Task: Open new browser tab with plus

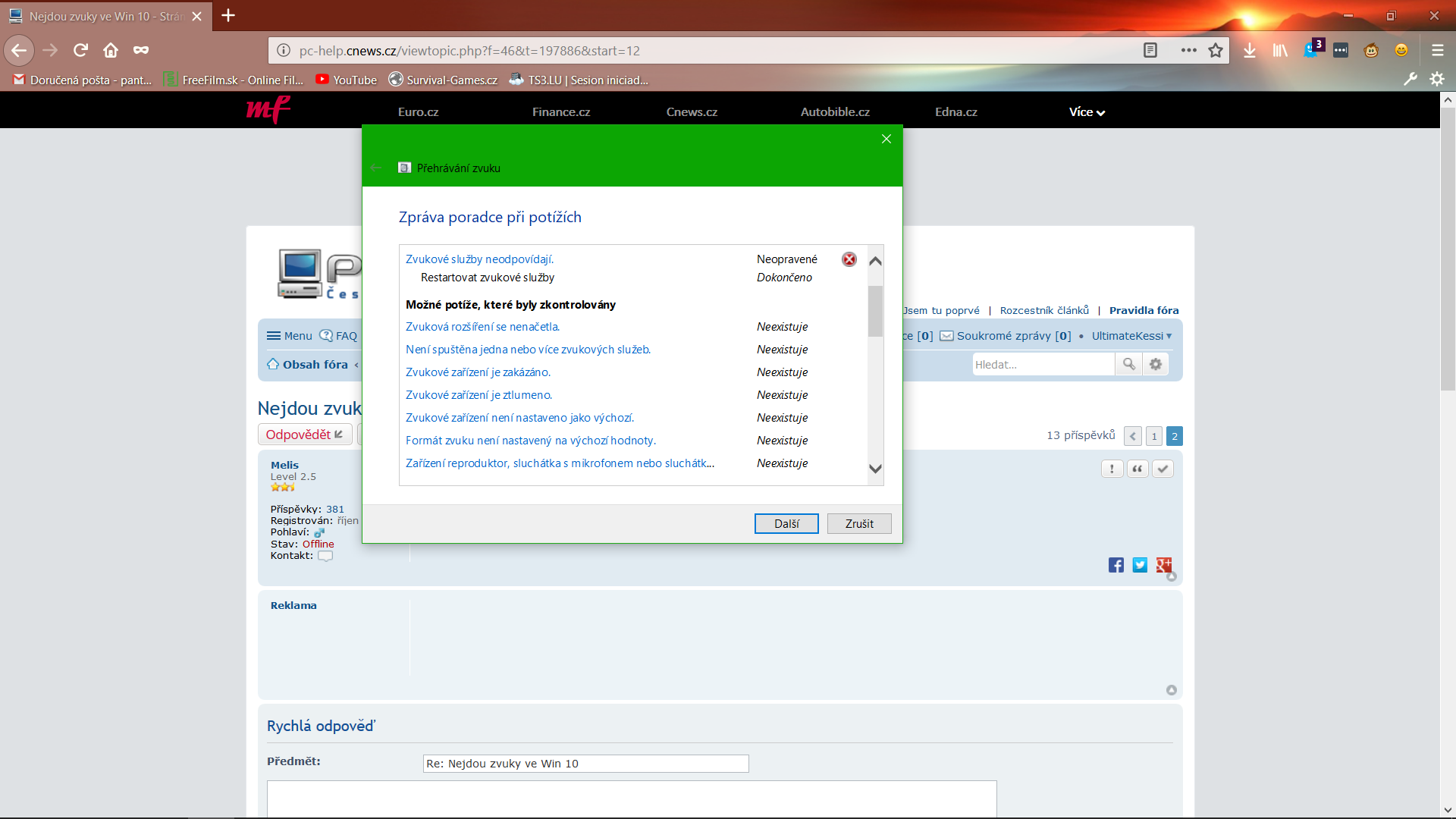Action: click(228, 15)
